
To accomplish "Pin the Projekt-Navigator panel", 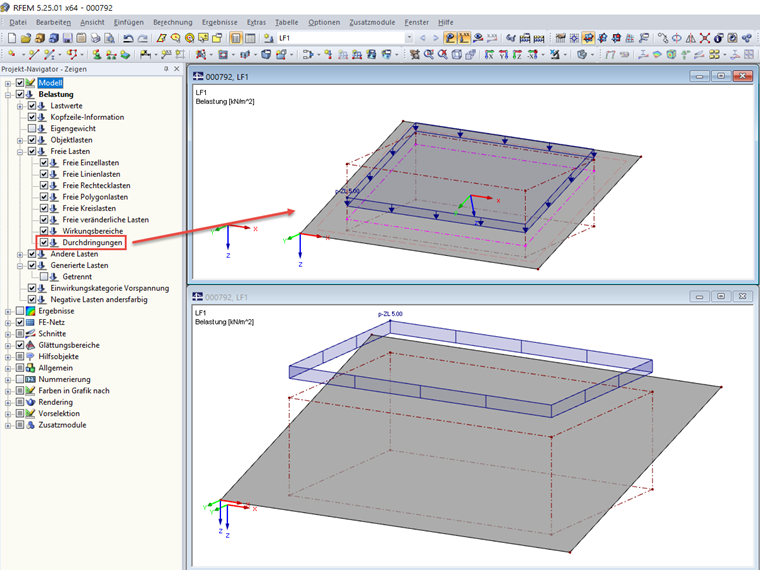I will [166, 69].
